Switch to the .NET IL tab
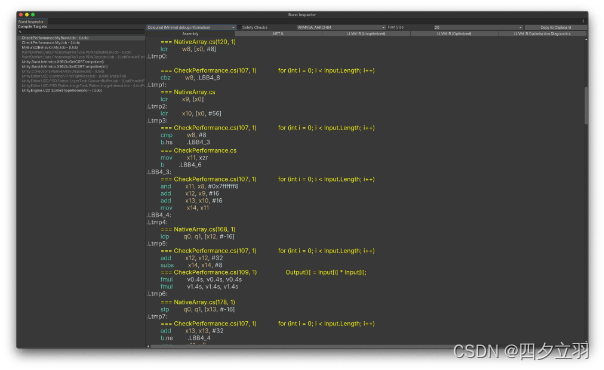Viewport: 604px width, 370px height. coord(279,33)
